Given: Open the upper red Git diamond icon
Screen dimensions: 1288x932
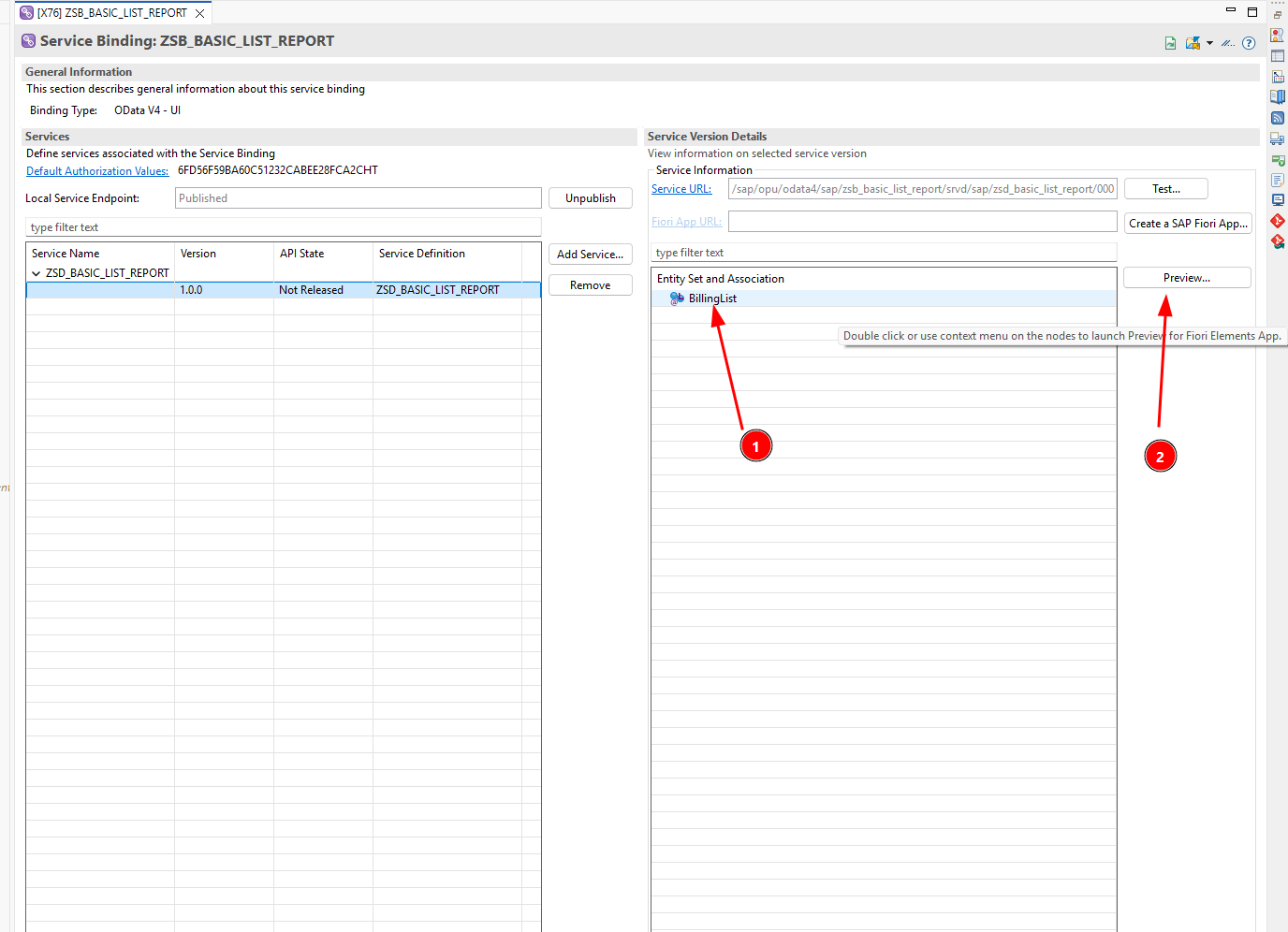Looking at the screenshot, I should coord(1278,221).
